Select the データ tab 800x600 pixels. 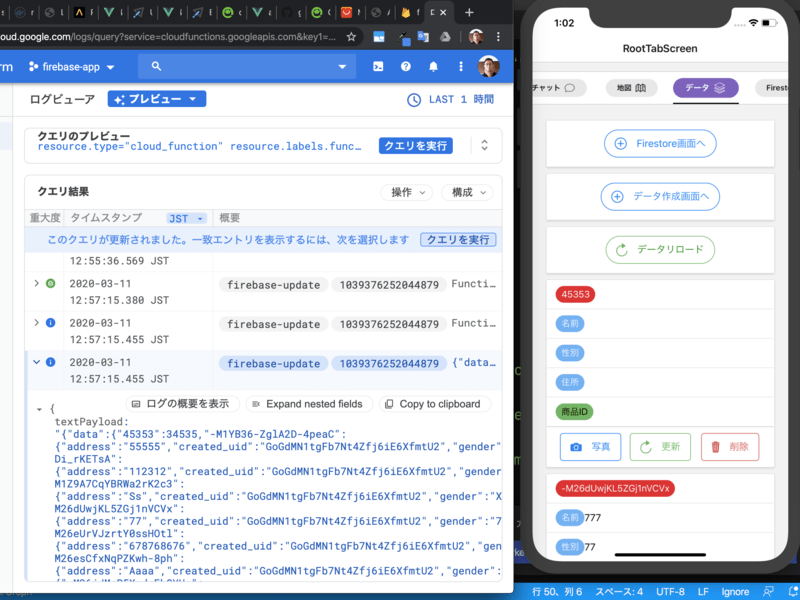[x=705, y=88]
